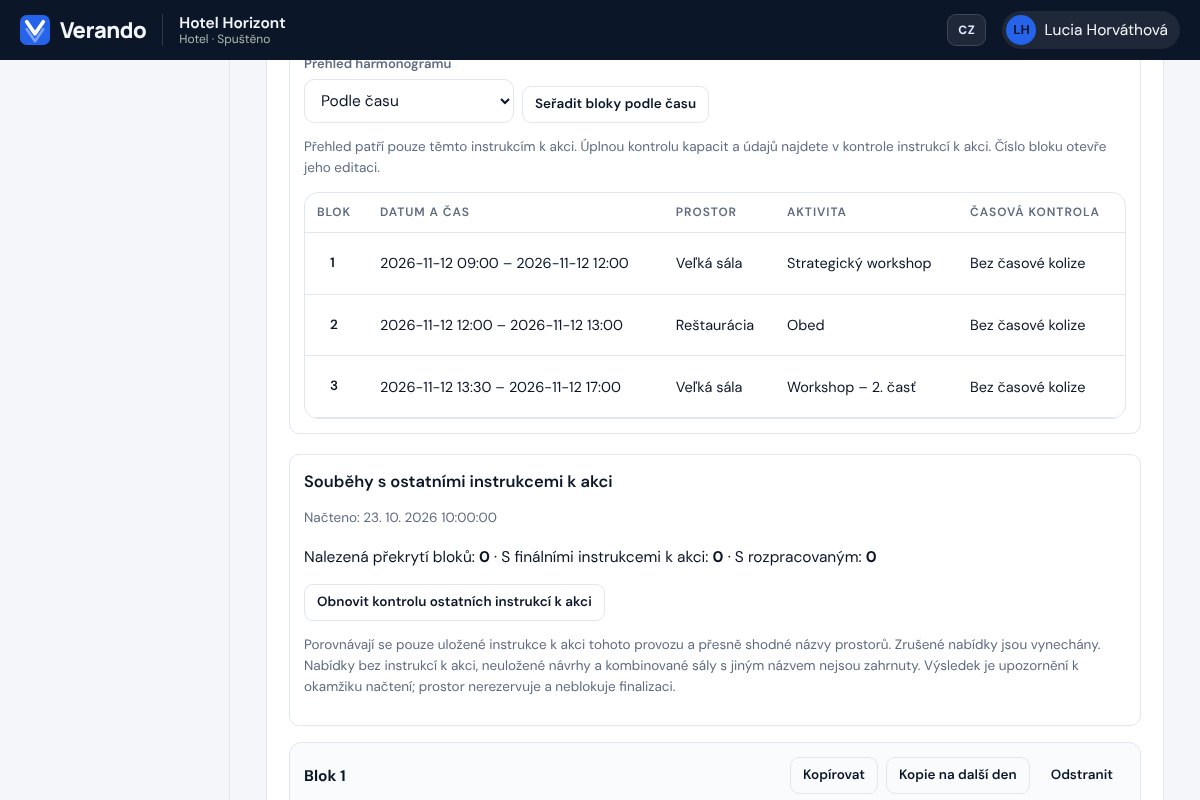Viewport: 1200px width, 800px height.
Task: Click the Strategický workshop activity cell
Action: pyautogui.click(x=859, y=263)
